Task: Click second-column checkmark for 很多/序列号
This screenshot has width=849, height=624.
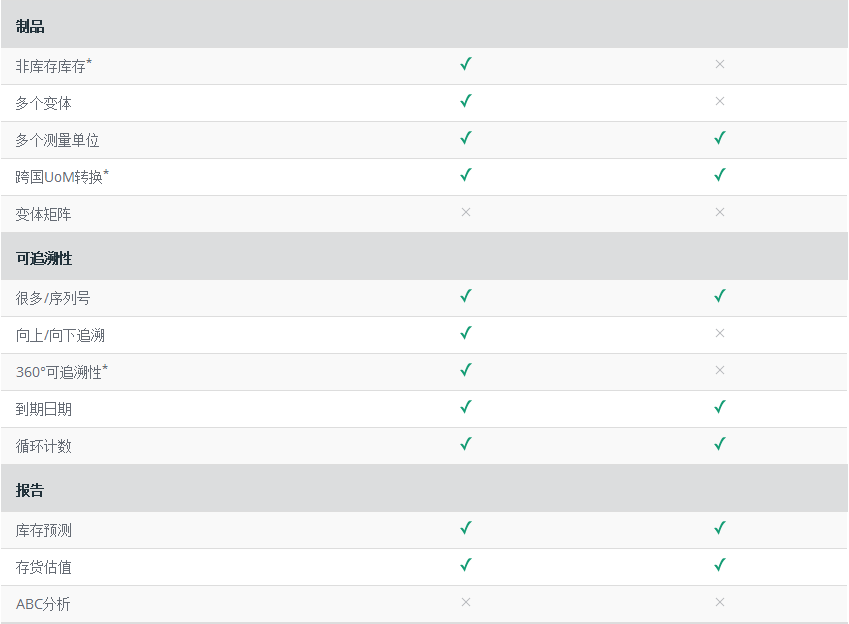Action: [x=720, y=296]
